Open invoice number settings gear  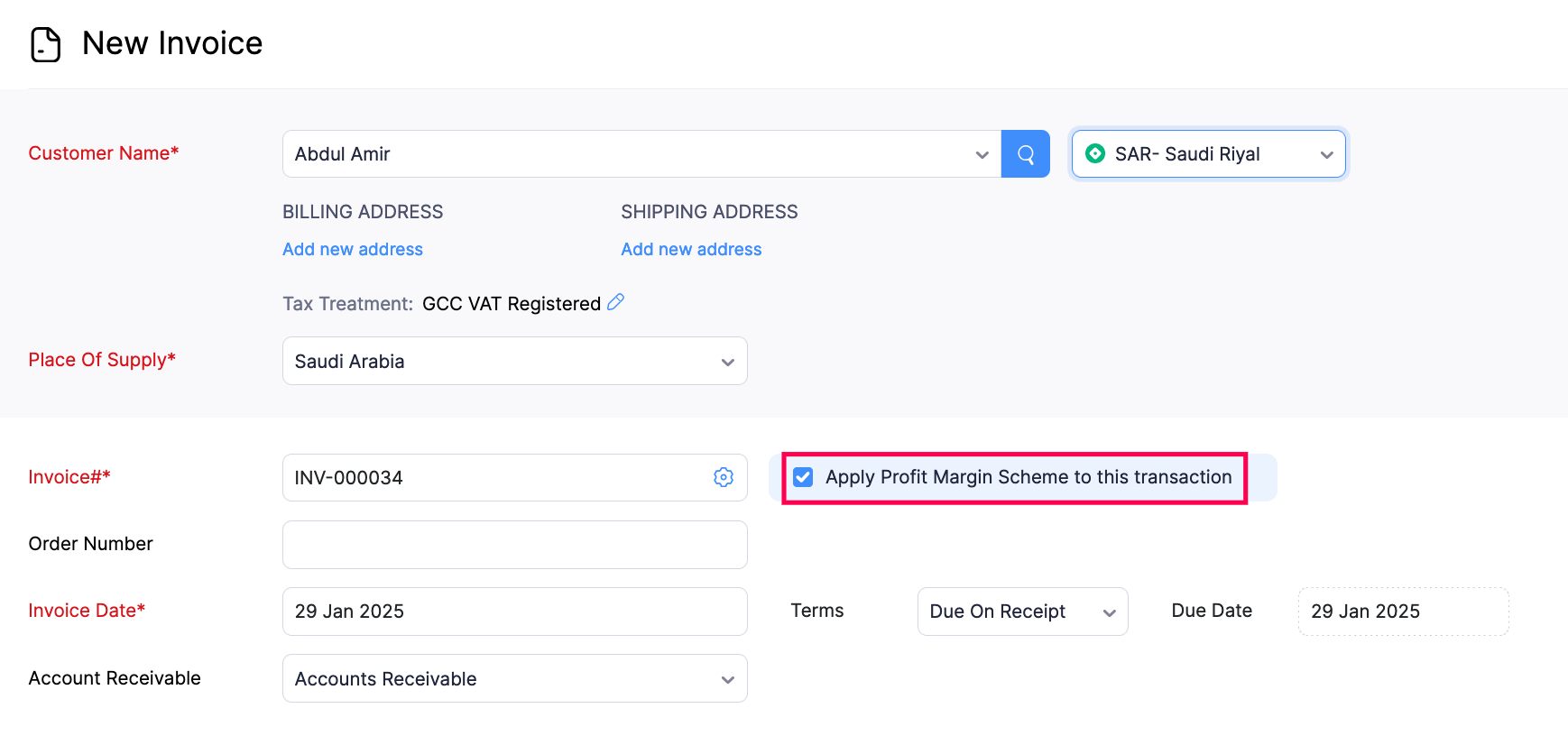click(x=724, y=477)
